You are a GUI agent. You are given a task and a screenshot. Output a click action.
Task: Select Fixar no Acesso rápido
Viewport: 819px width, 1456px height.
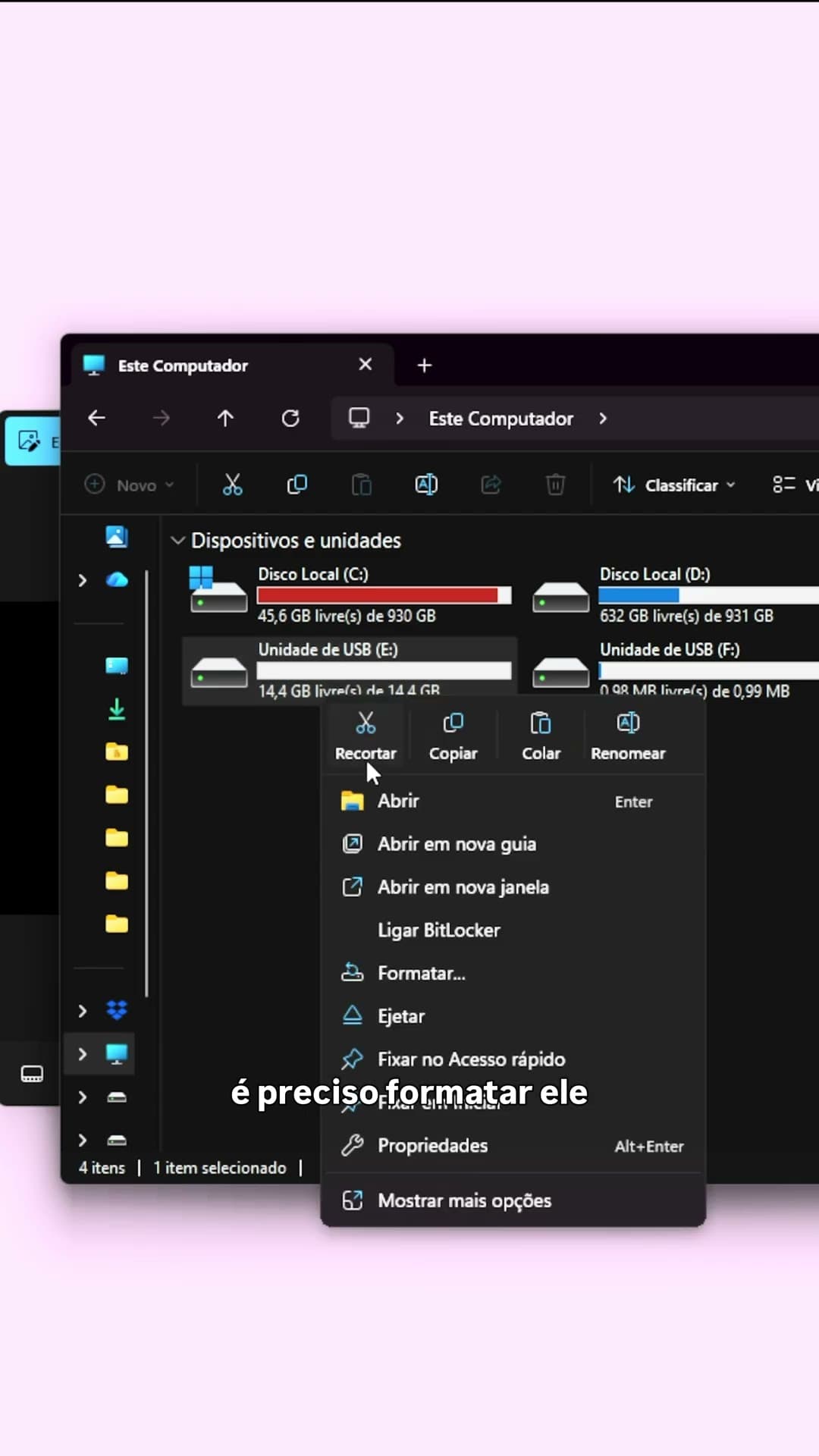(x=513, y=1059)
